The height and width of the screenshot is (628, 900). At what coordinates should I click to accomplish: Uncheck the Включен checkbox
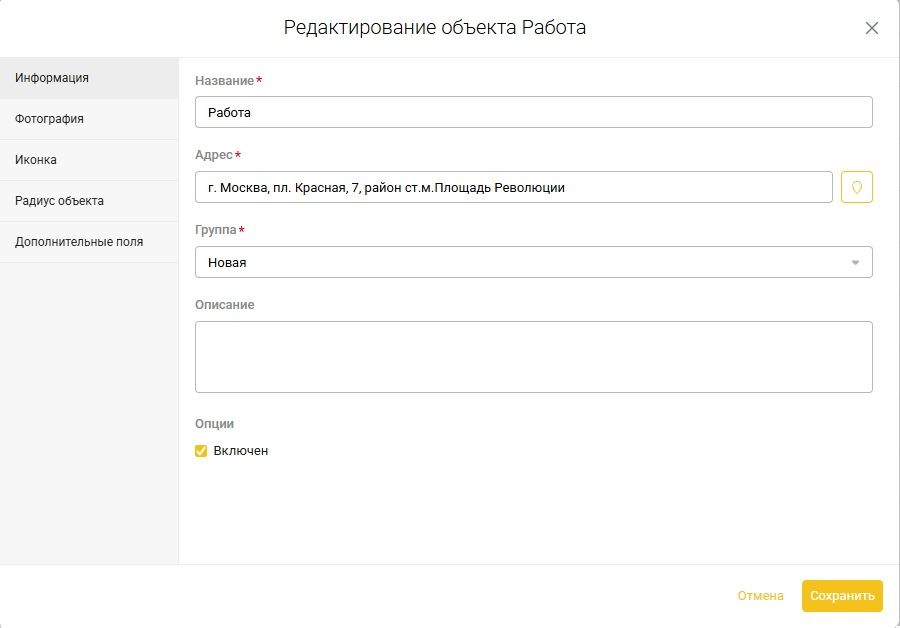coord(201,451)
